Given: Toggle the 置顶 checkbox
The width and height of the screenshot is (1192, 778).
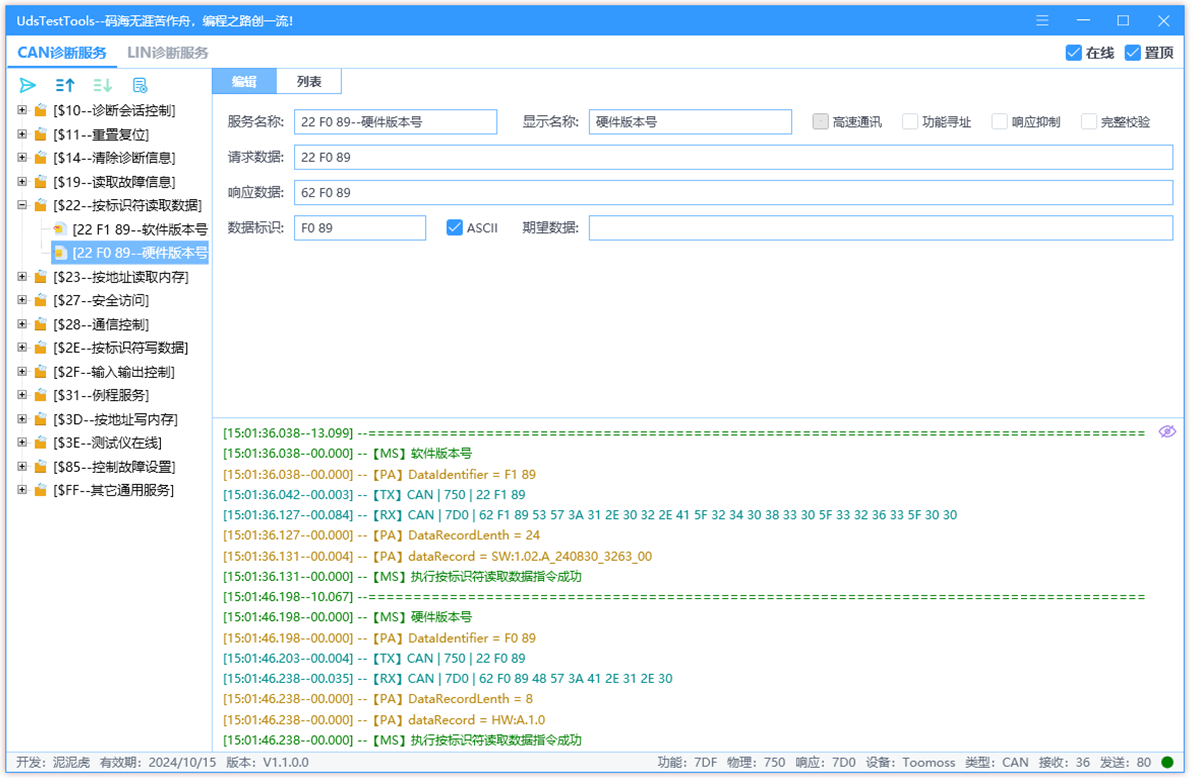Looking at the screenshot, I should point(1133,52).
